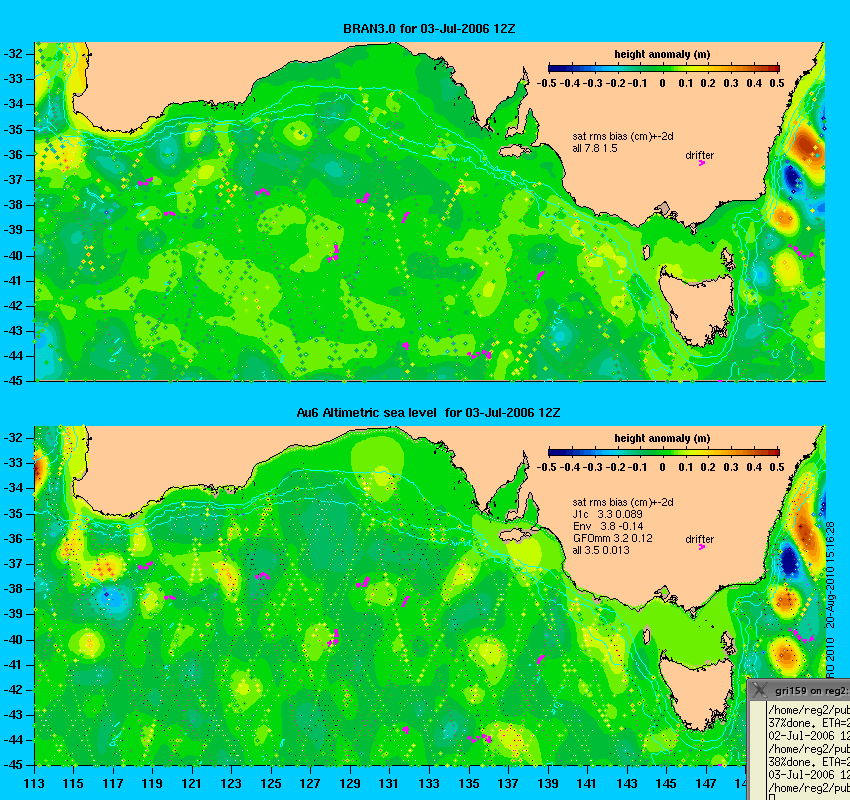
Task: Click the magenta drifter marker in BRAN3.0 legend
Action: coord(702,163)
